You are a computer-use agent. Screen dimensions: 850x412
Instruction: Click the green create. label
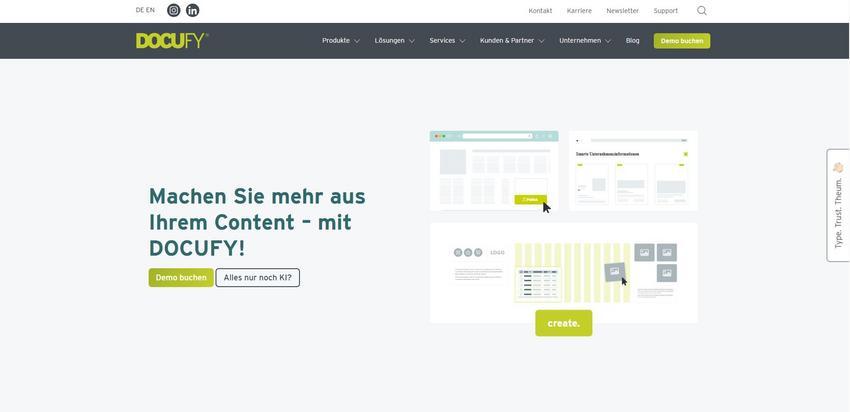564,323
